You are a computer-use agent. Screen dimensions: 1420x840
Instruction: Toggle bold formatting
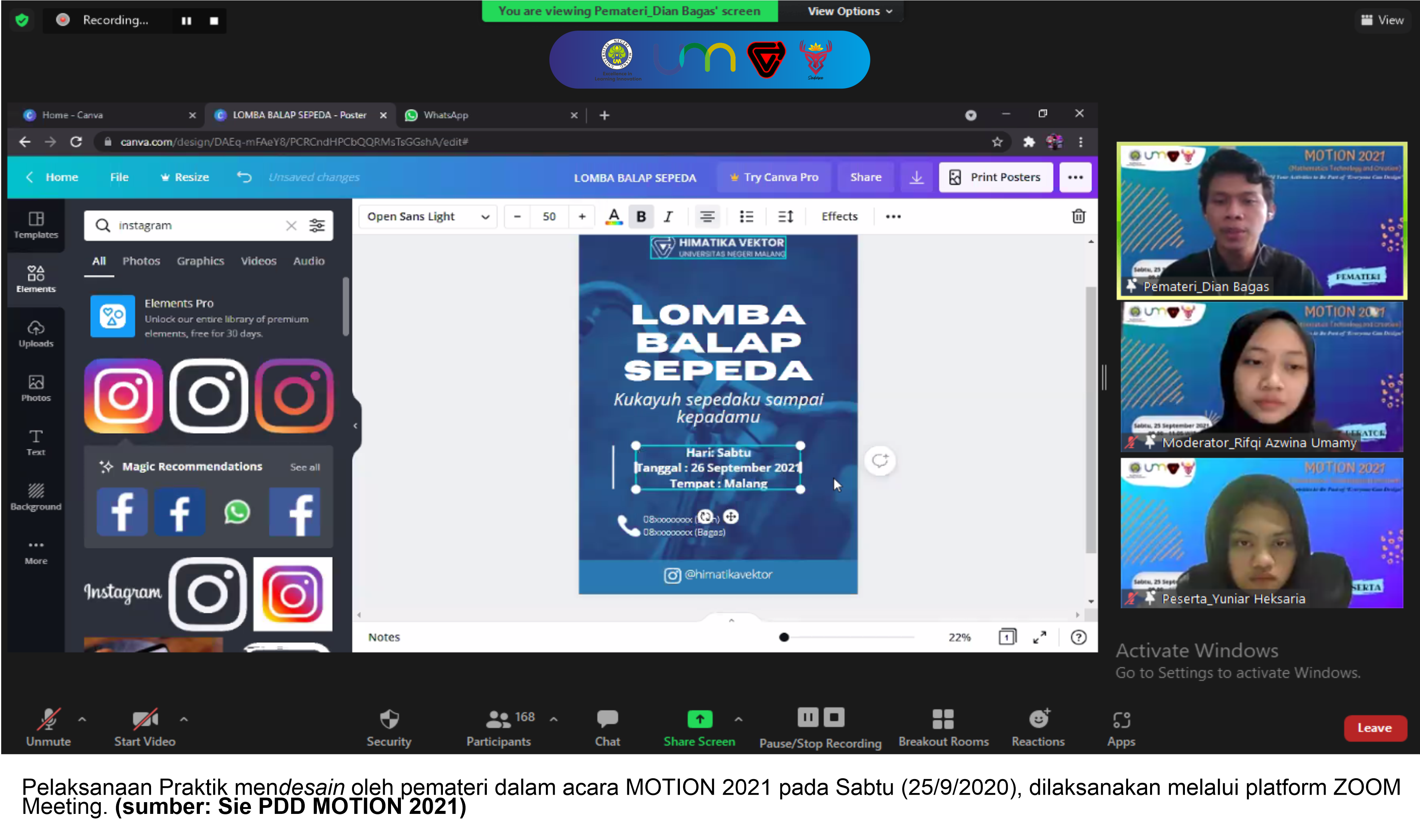[641, 216]
